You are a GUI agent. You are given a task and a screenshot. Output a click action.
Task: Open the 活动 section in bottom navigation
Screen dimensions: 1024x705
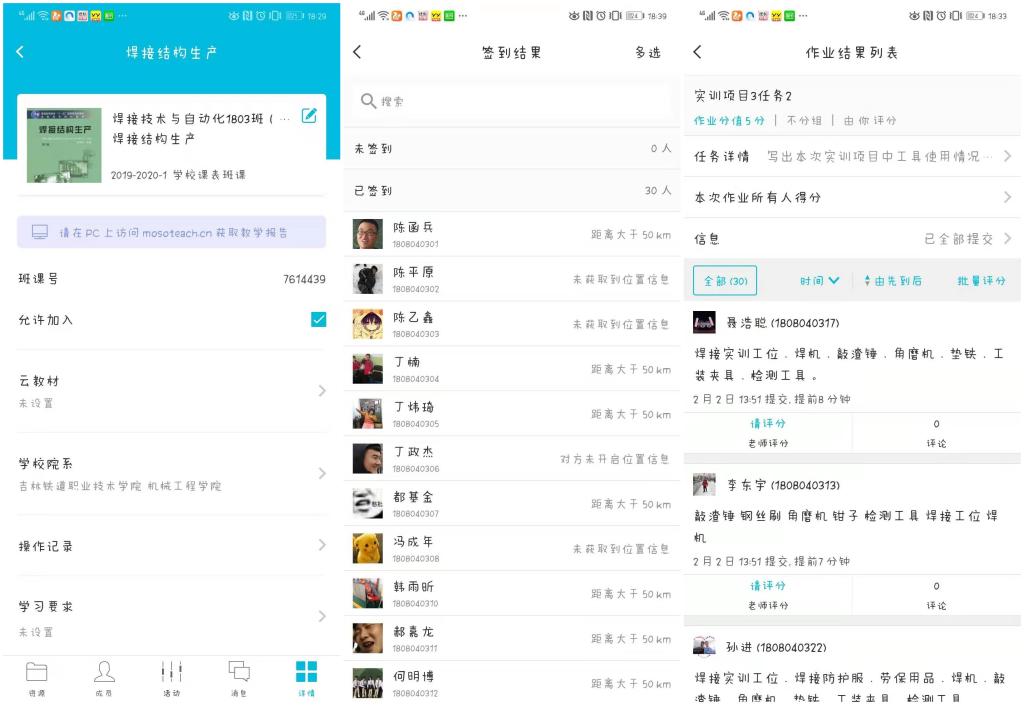tap(170, 677)
